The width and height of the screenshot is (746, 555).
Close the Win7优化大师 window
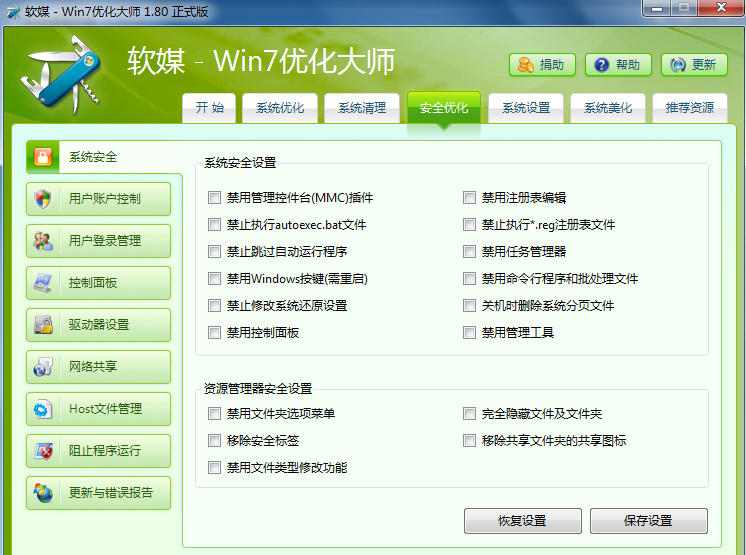pyautogui.click(x=721, y=8)
